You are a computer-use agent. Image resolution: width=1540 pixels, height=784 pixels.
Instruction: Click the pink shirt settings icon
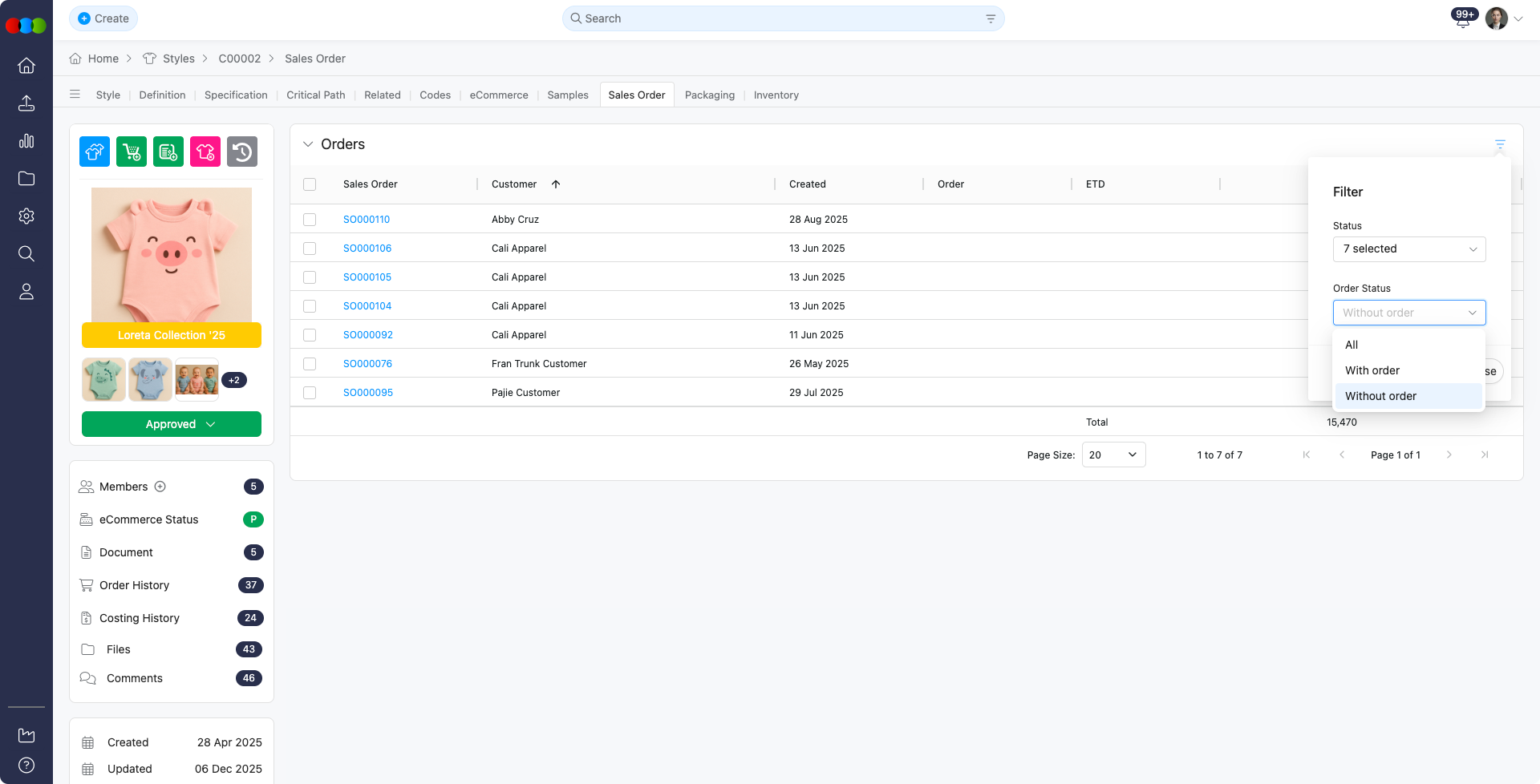(205, 152)
